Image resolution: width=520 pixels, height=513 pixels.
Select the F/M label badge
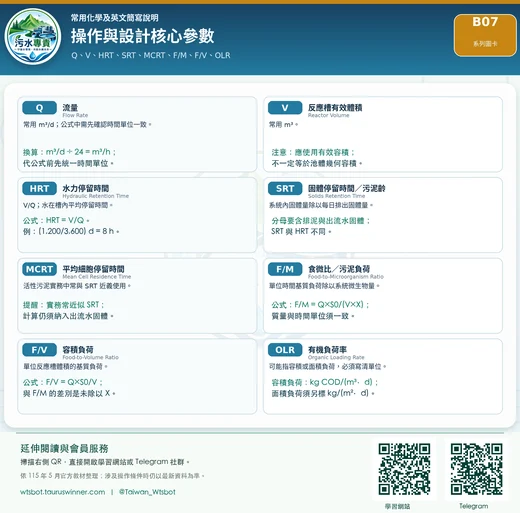(x=285, y=269)
